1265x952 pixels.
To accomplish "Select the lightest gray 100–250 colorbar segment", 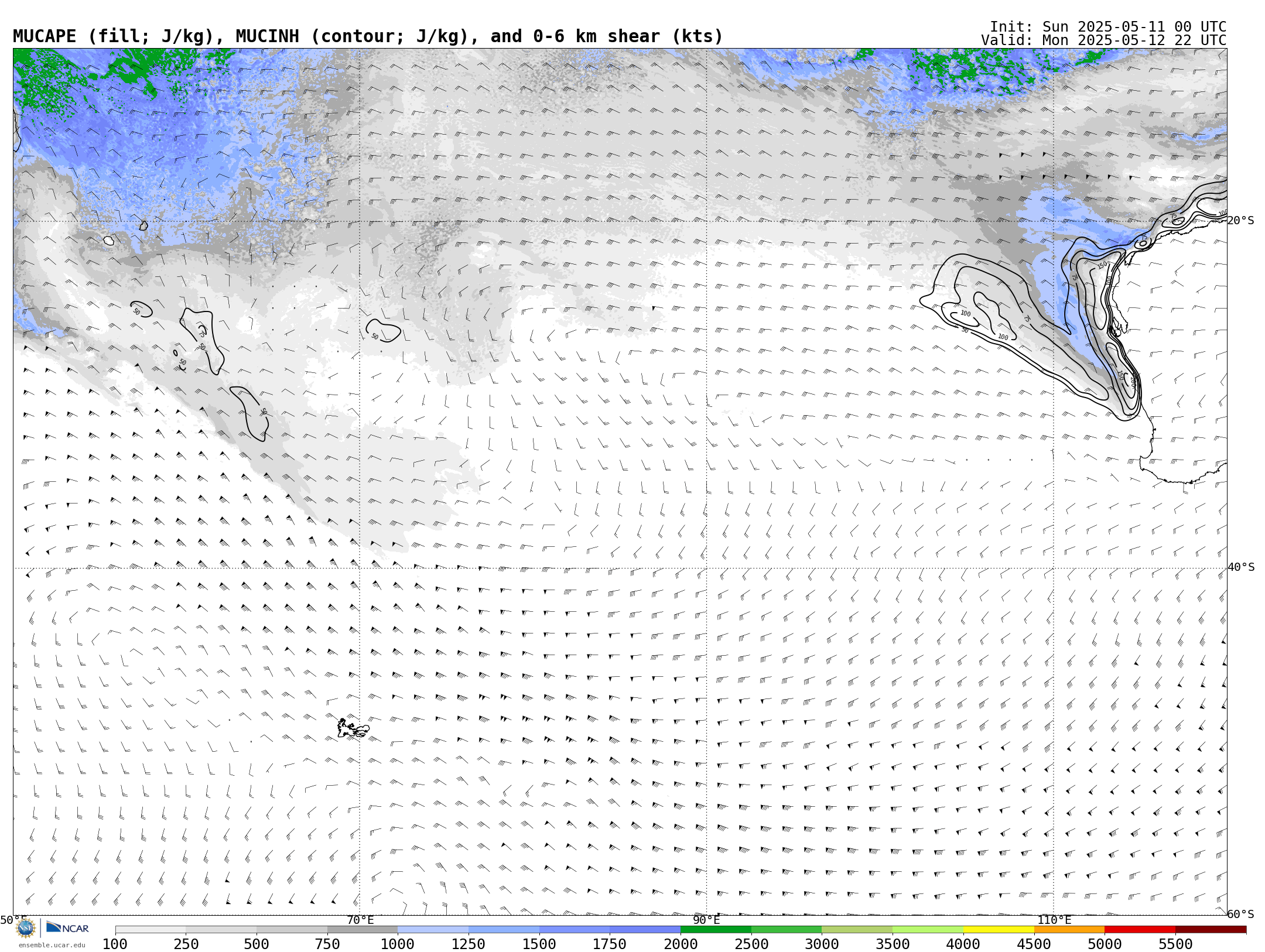I will [151, 930].
